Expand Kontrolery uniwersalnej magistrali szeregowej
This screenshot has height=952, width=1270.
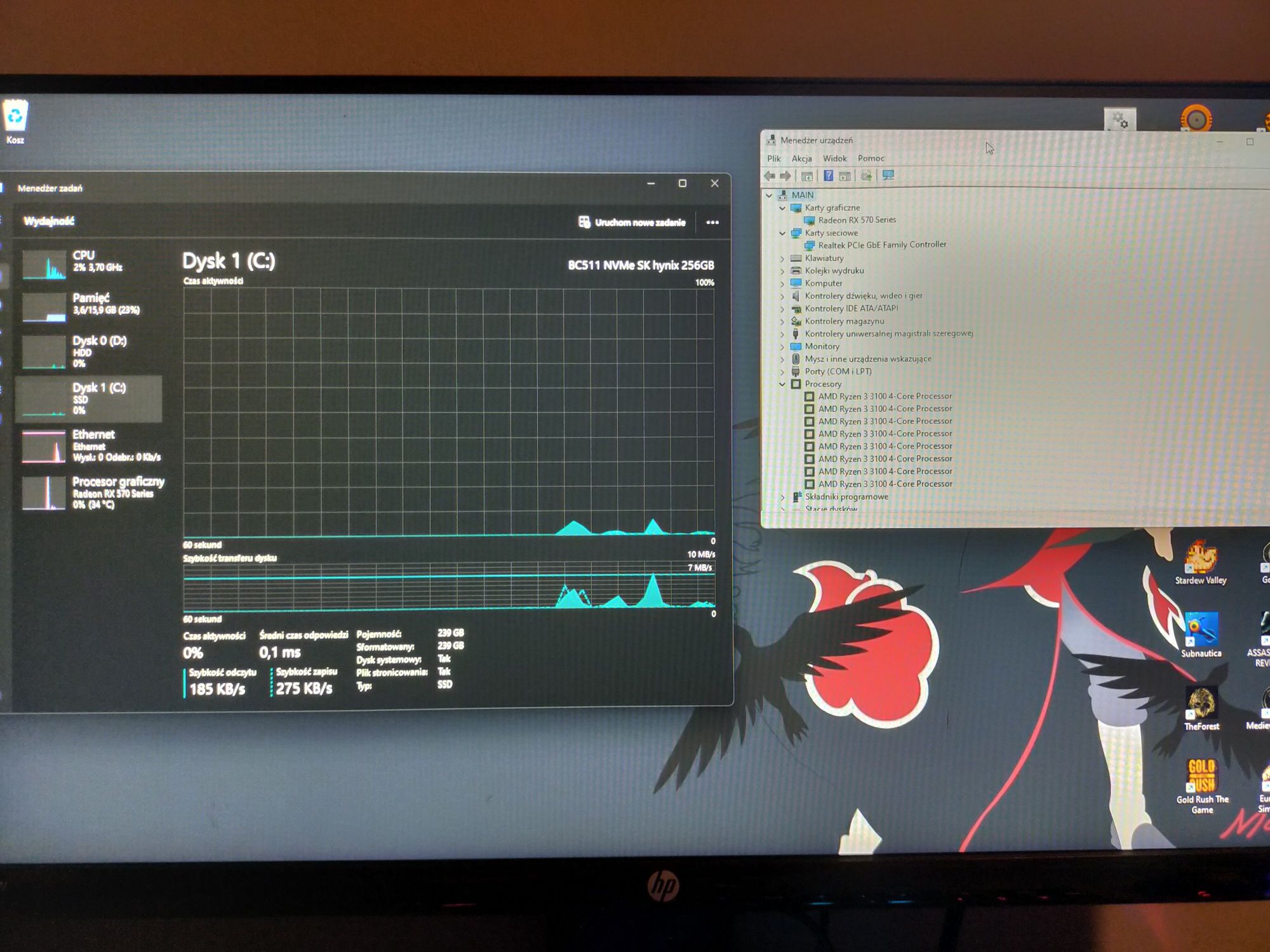782,334
